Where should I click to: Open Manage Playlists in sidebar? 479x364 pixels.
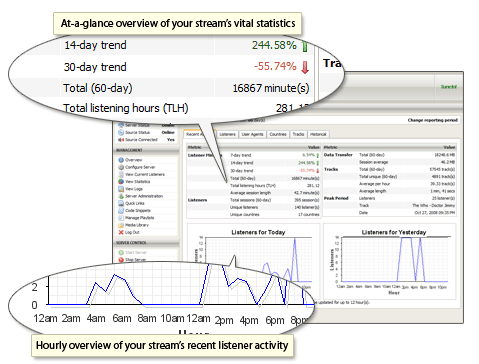(139, 218)
